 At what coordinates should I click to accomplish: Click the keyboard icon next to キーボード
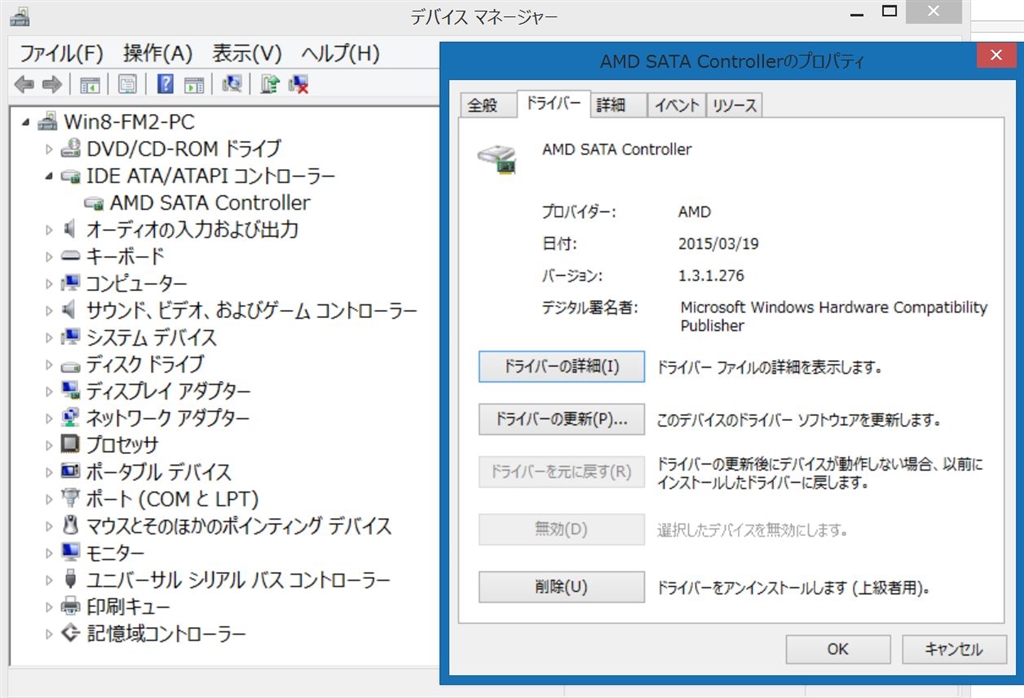click(71, 256)
